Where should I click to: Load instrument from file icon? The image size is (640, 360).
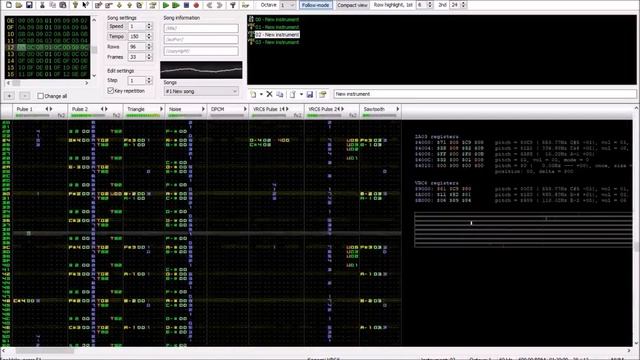click(x=292, y=94)
